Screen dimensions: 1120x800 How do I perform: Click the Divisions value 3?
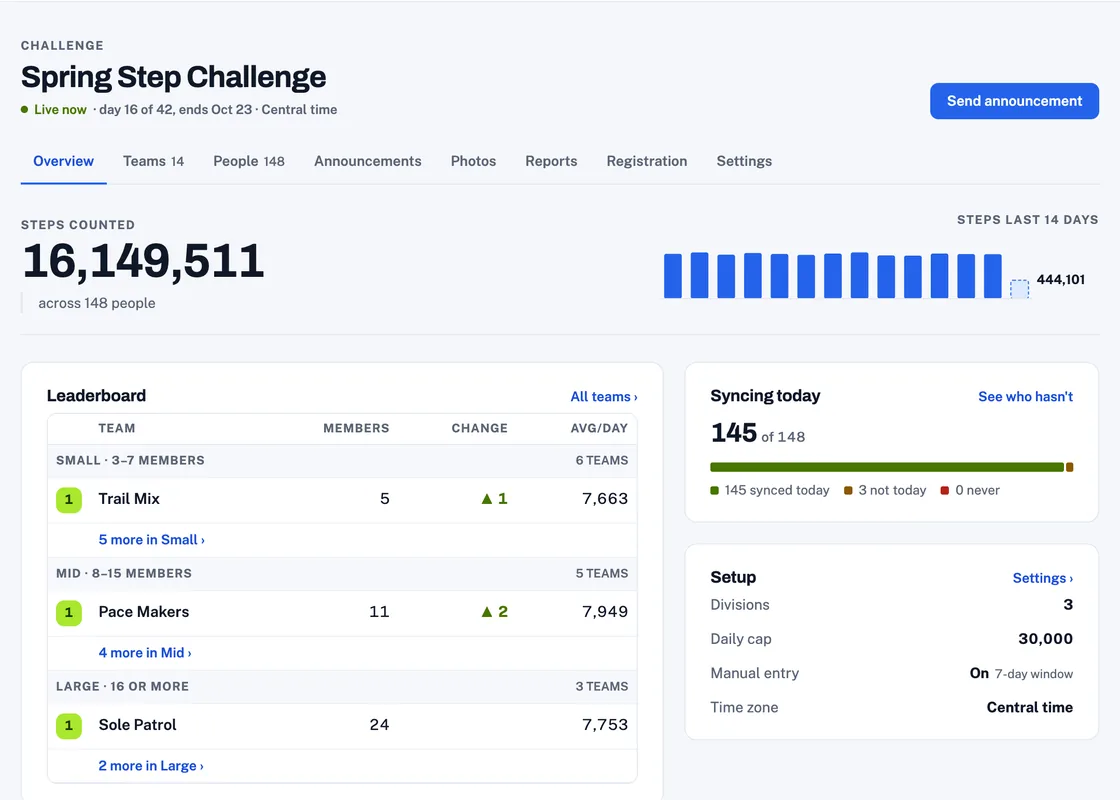click(1068, 604)
